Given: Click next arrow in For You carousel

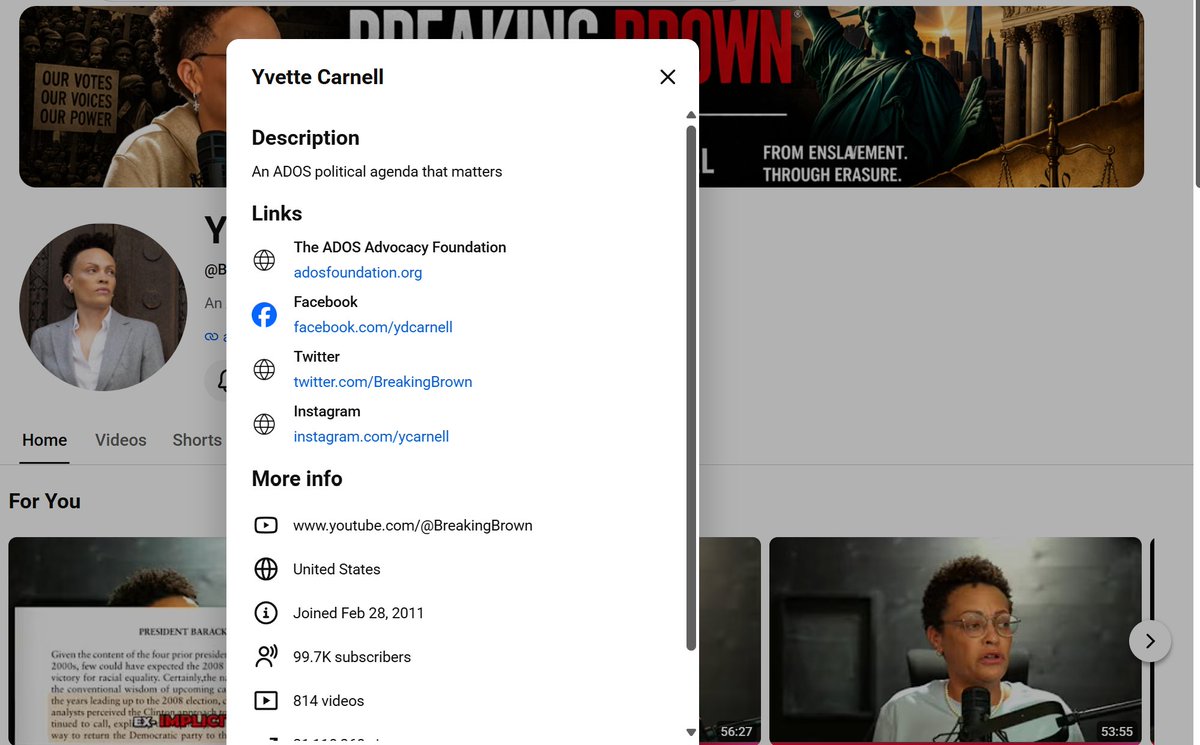Looking at the screenshot, I should tap(1150, 641).
